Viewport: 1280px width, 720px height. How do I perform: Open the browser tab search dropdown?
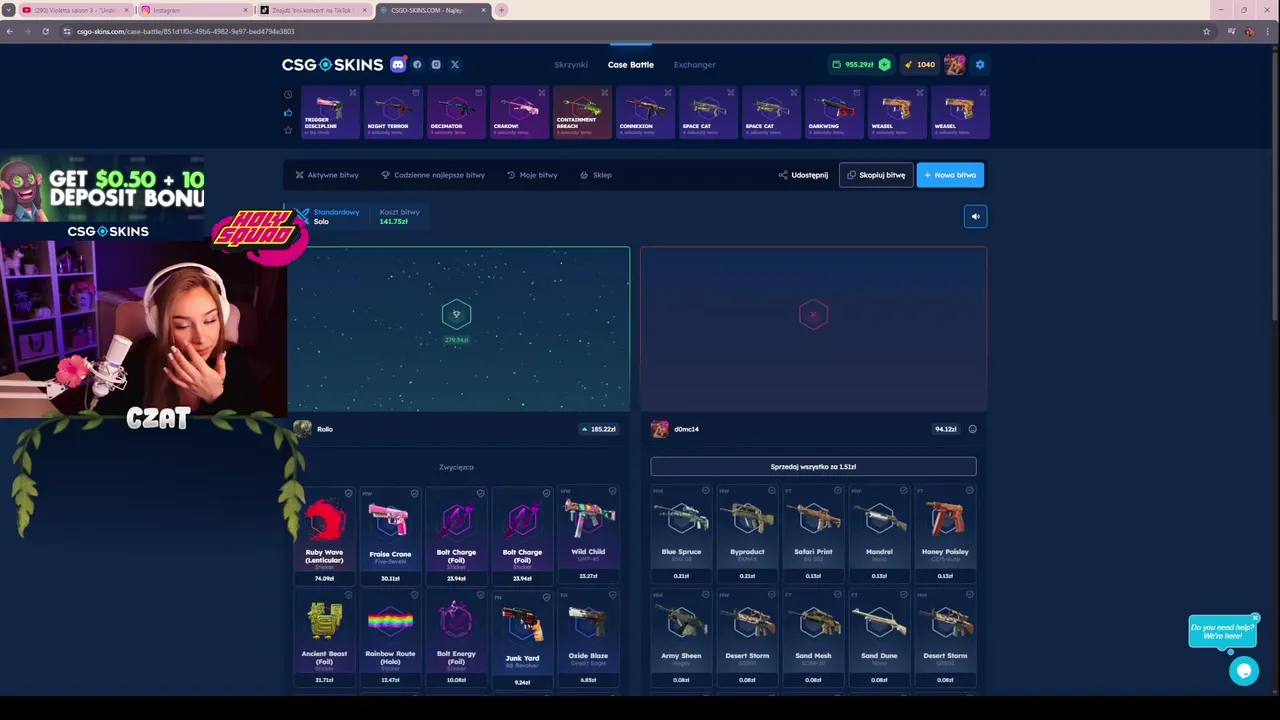point(9,10)
